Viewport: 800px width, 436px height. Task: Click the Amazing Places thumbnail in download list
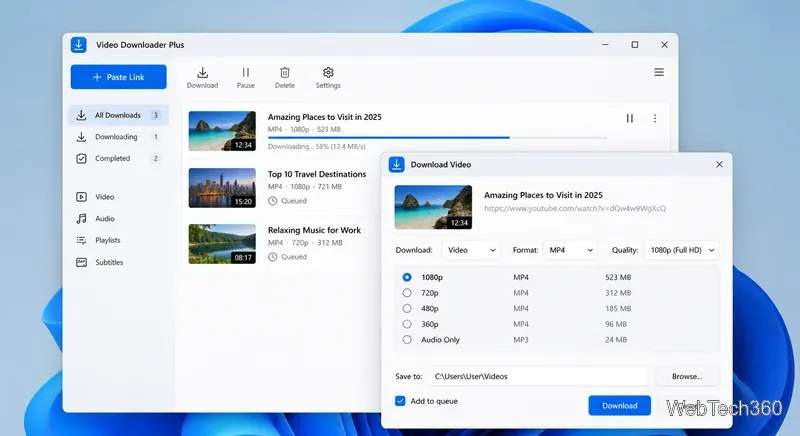point(222,131)
